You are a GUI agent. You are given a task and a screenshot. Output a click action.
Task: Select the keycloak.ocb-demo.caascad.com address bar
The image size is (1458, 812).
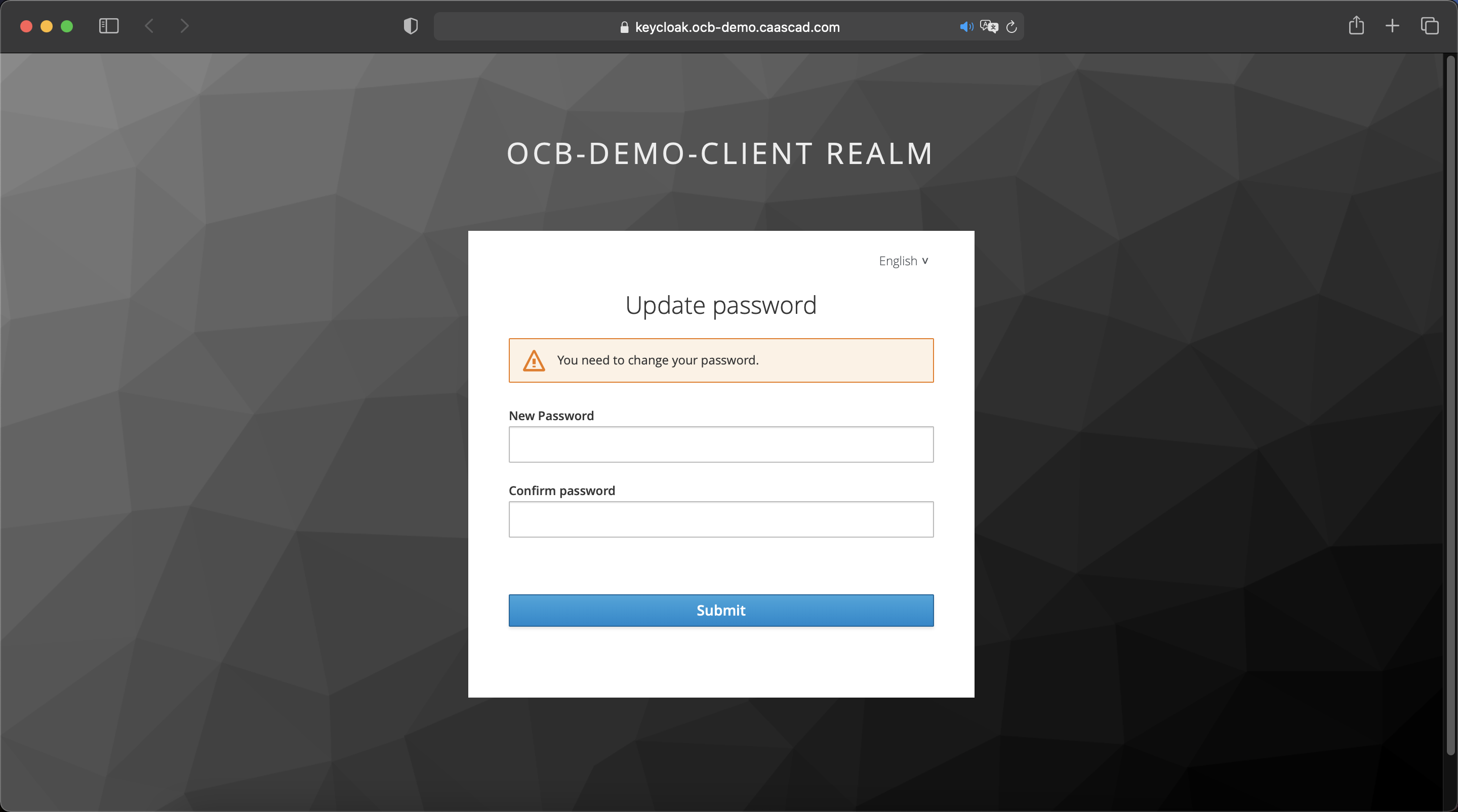(728, 27)
